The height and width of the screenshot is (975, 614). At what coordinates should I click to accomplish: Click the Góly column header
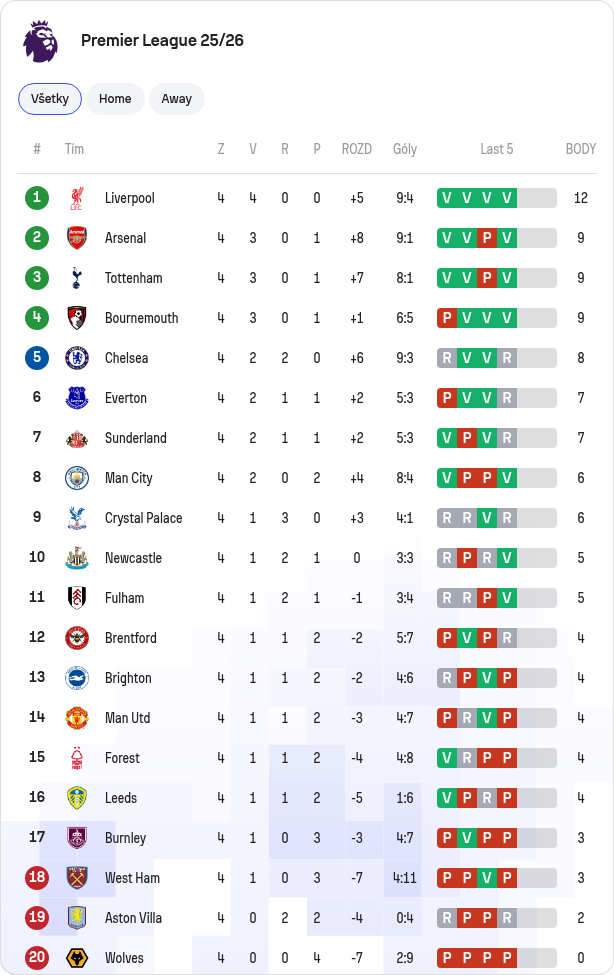pos(405,149)
